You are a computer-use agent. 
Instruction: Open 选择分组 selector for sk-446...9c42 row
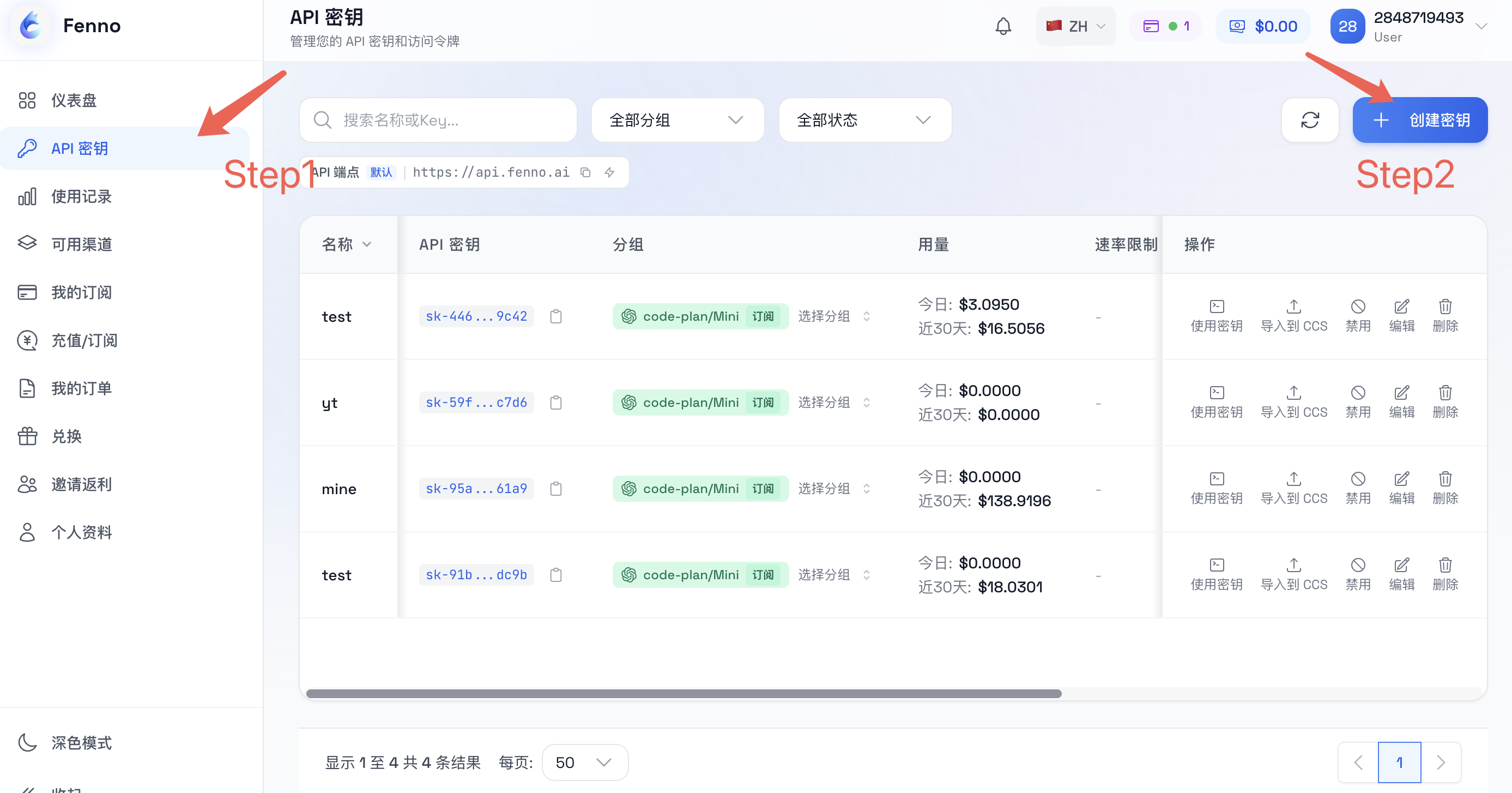coord(833,317)
